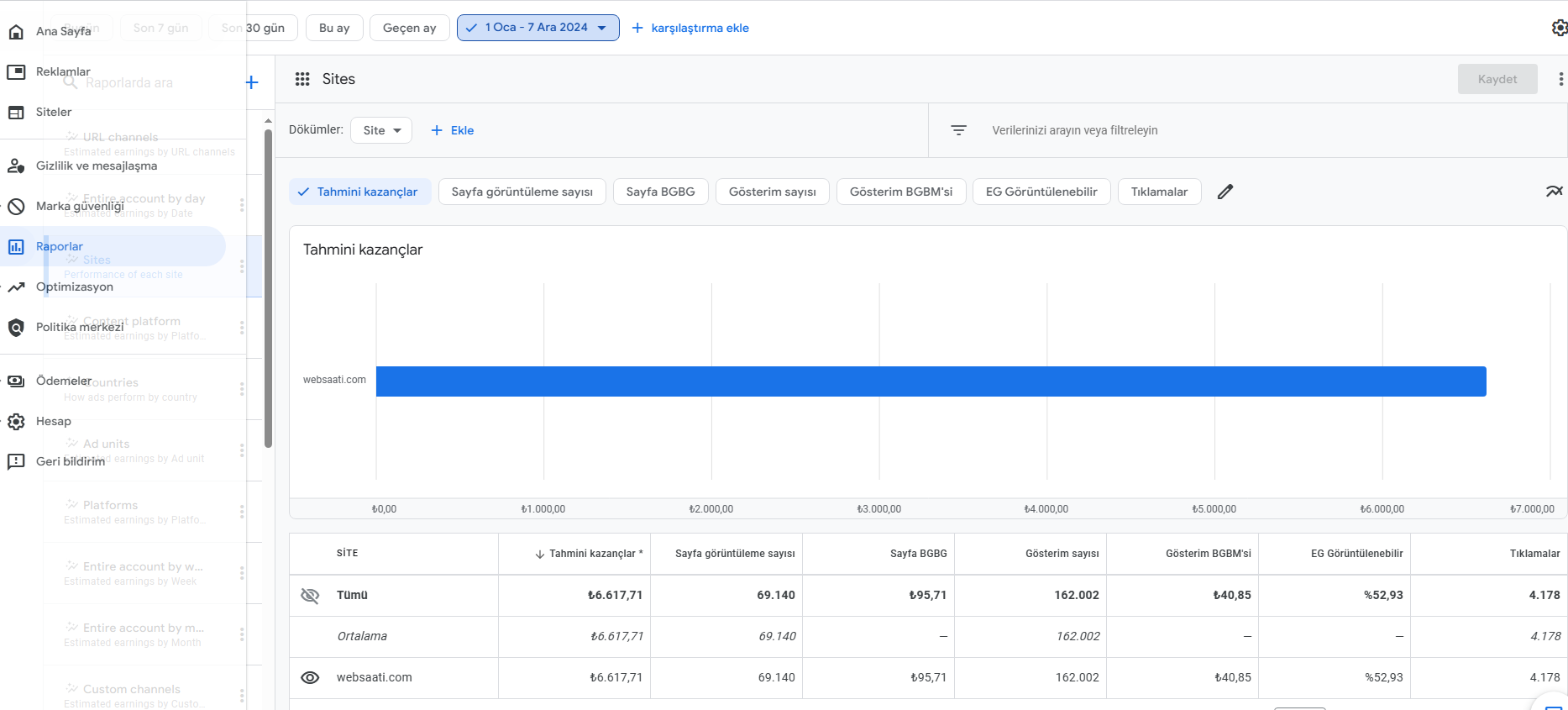
Task: Open more options next to Kaydet
Action: point(1560,79)
